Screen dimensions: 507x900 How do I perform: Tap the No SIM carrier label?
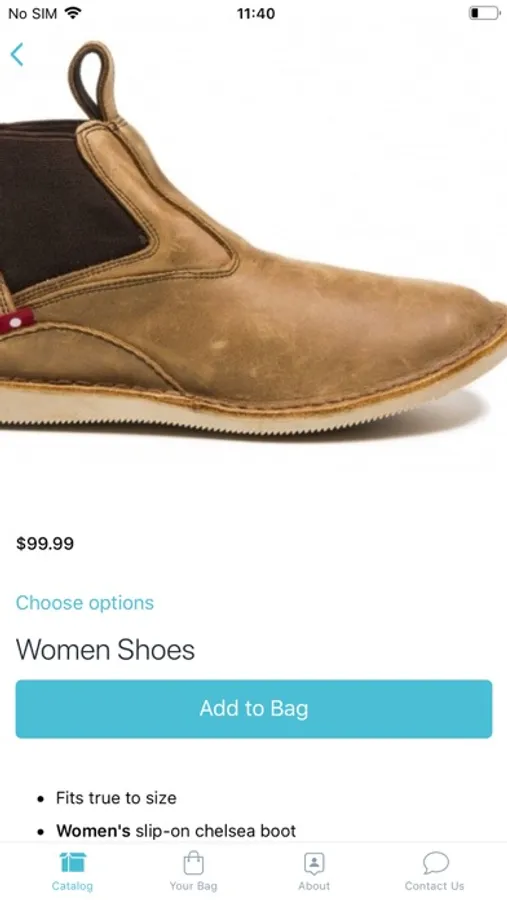(x=33, y=13)
